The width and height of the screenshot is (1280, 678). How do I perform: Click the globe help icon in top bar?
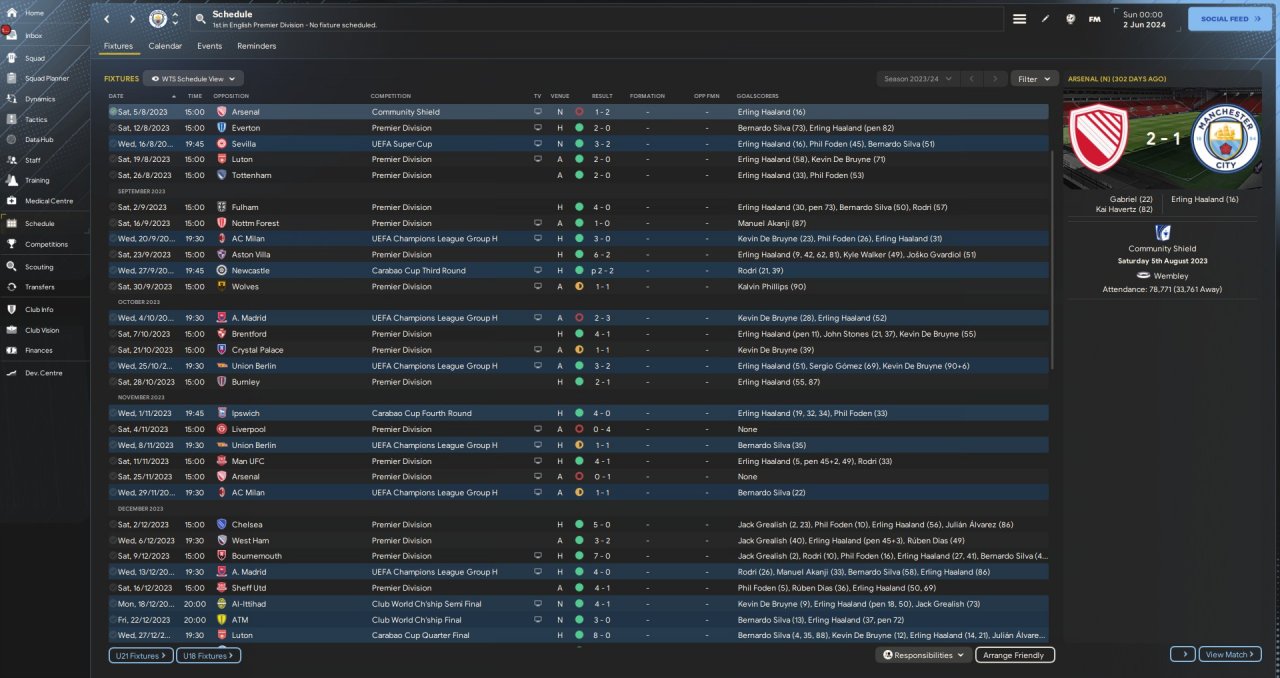click(1070, 19)
